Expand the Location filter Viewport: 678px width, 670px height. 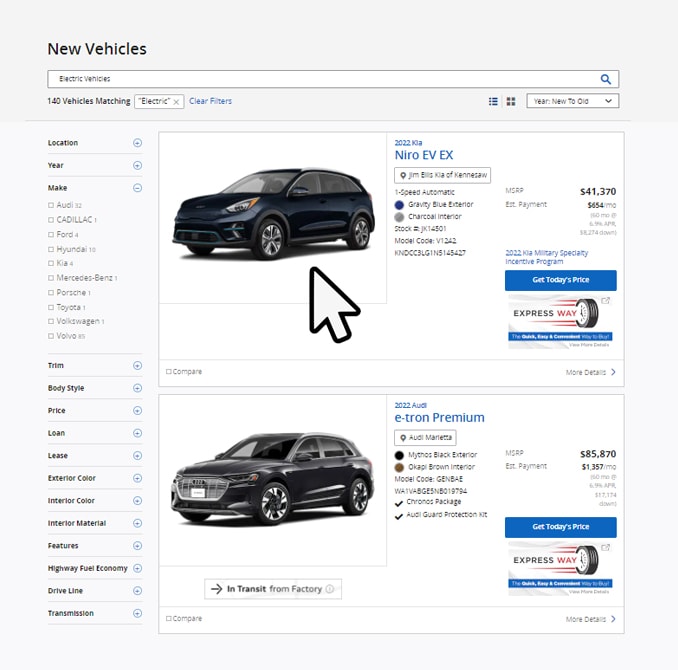pos(138,143)
